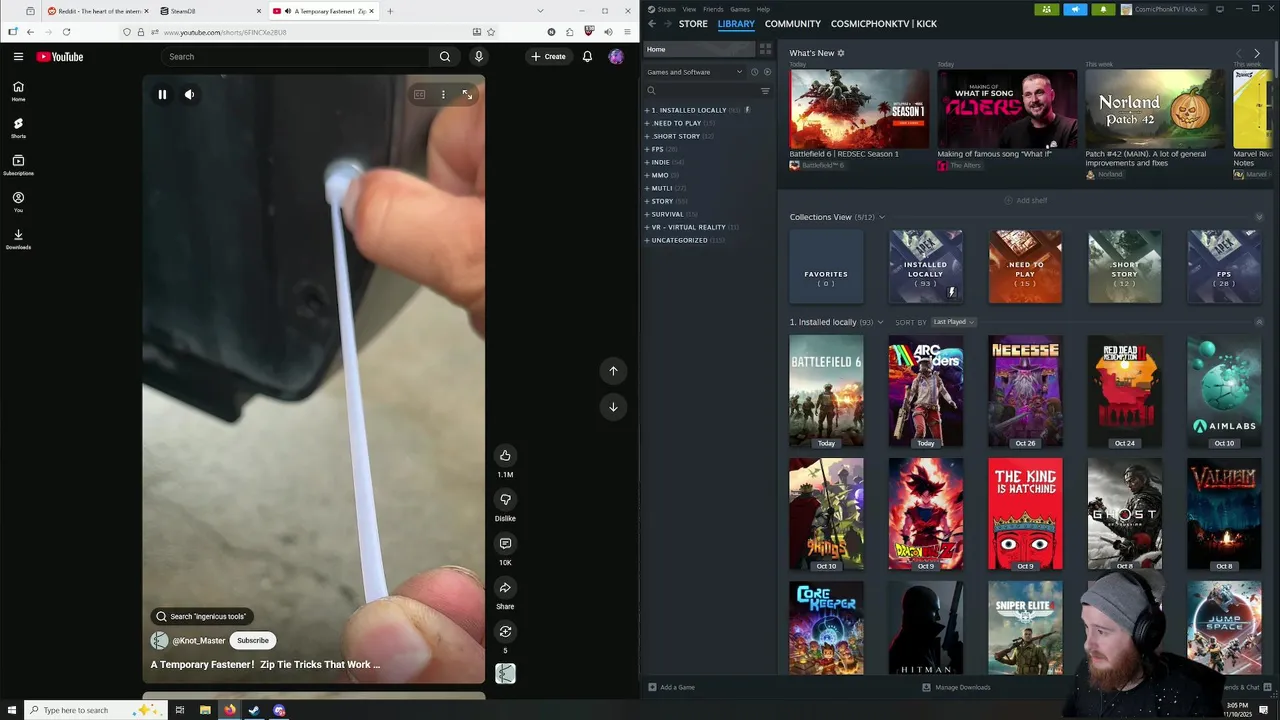Open the CosmicPhonkTV account dropdown
This screenshot has height=720, width=1280.
[1163, 9]
